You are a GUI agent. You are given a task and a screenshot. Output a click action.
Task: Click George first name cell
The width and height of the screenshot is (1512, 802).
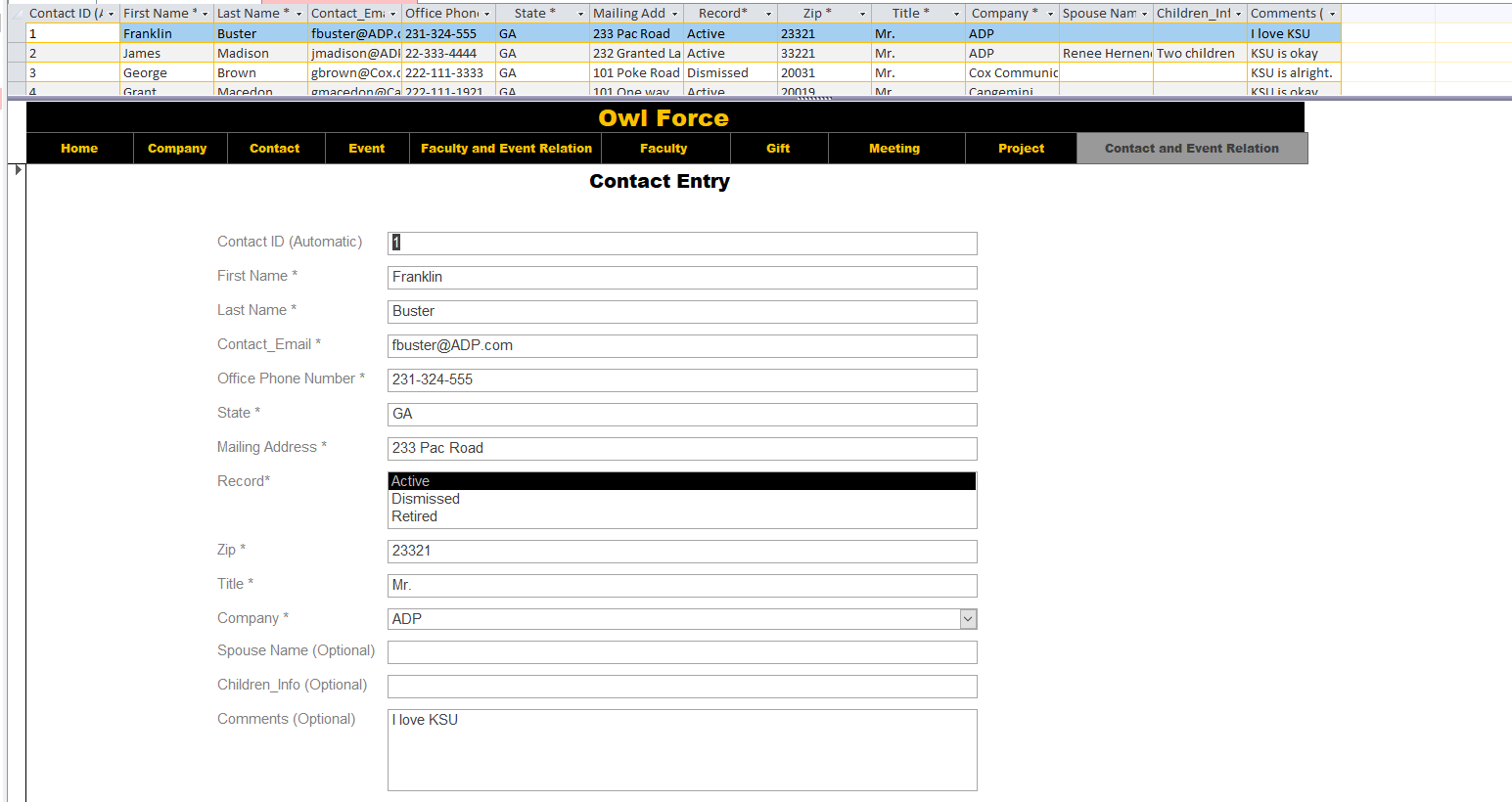point(166,72)
